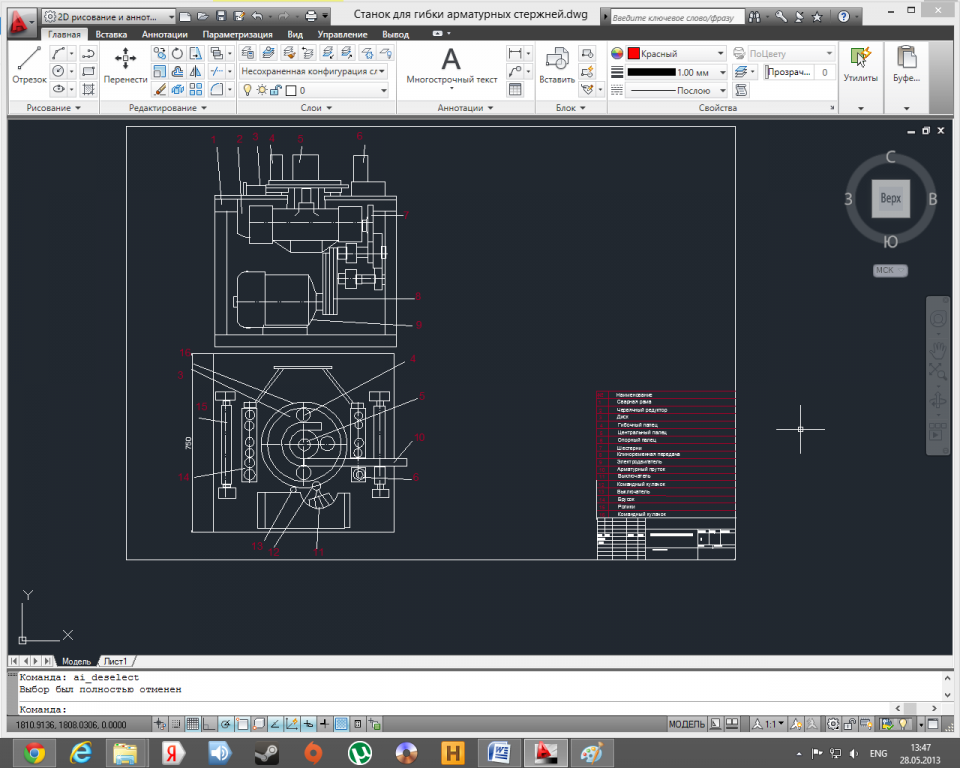Click the table tool in Аннотации

point(515,90)
